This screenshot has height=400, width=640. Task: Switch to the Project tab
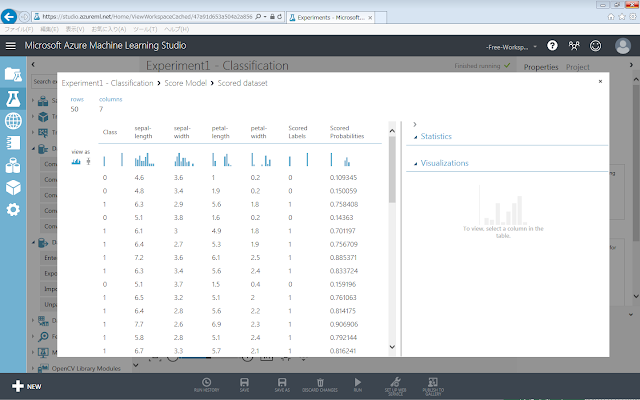(x=577, y=67)
